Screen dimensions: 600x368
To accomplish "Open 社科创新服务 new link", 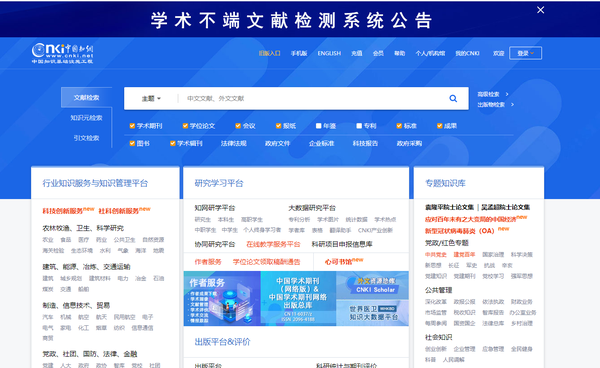I will [124, 211].
